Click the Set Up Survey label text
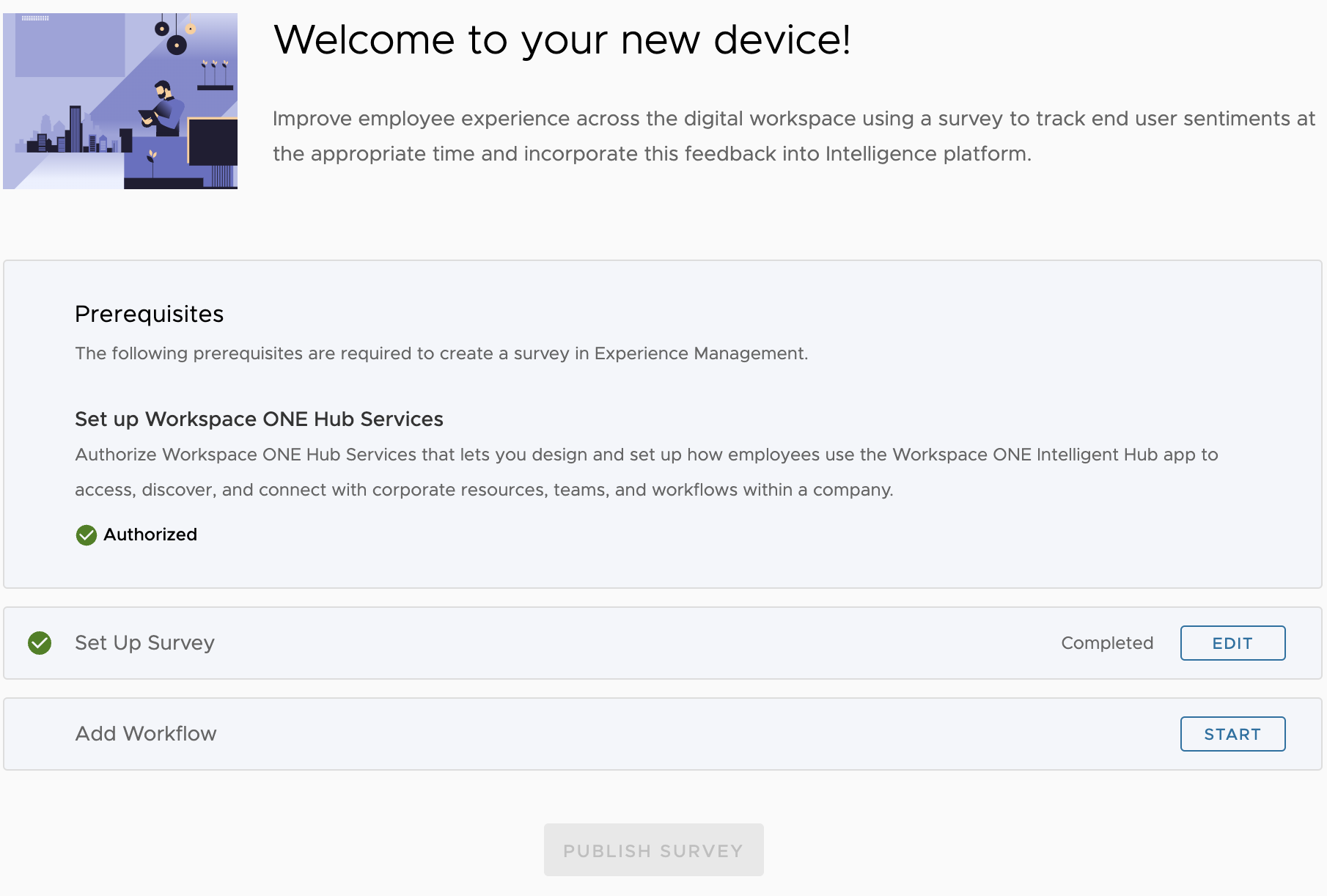 pos(144,643)
